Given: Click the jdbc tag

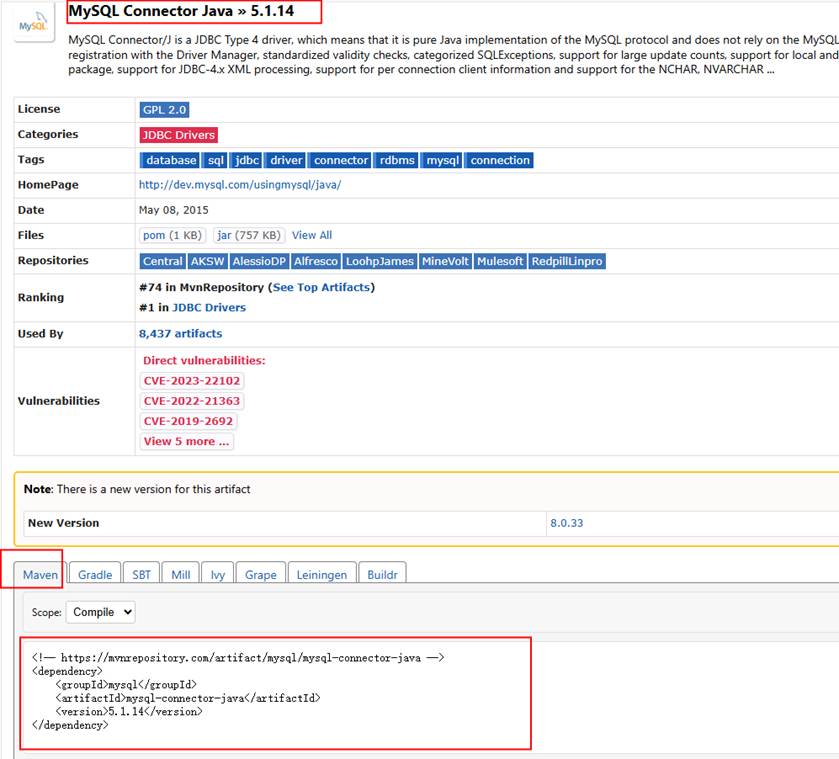Looking at the screenshot, I should [247, 160].
